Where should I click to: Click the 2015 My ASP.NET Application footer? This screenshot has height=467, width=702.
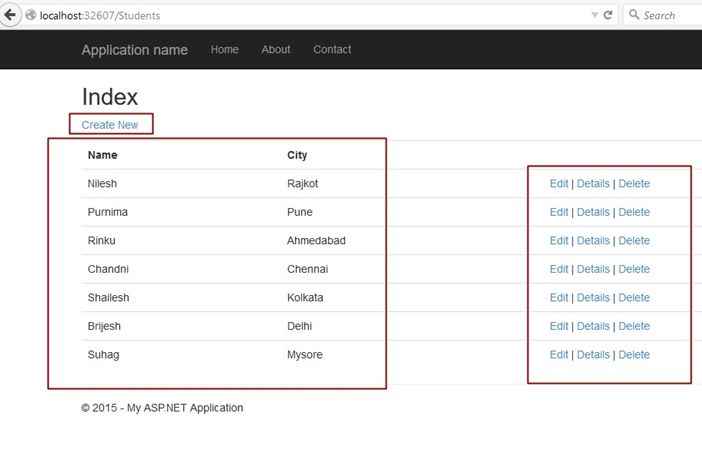click(162, 408)
